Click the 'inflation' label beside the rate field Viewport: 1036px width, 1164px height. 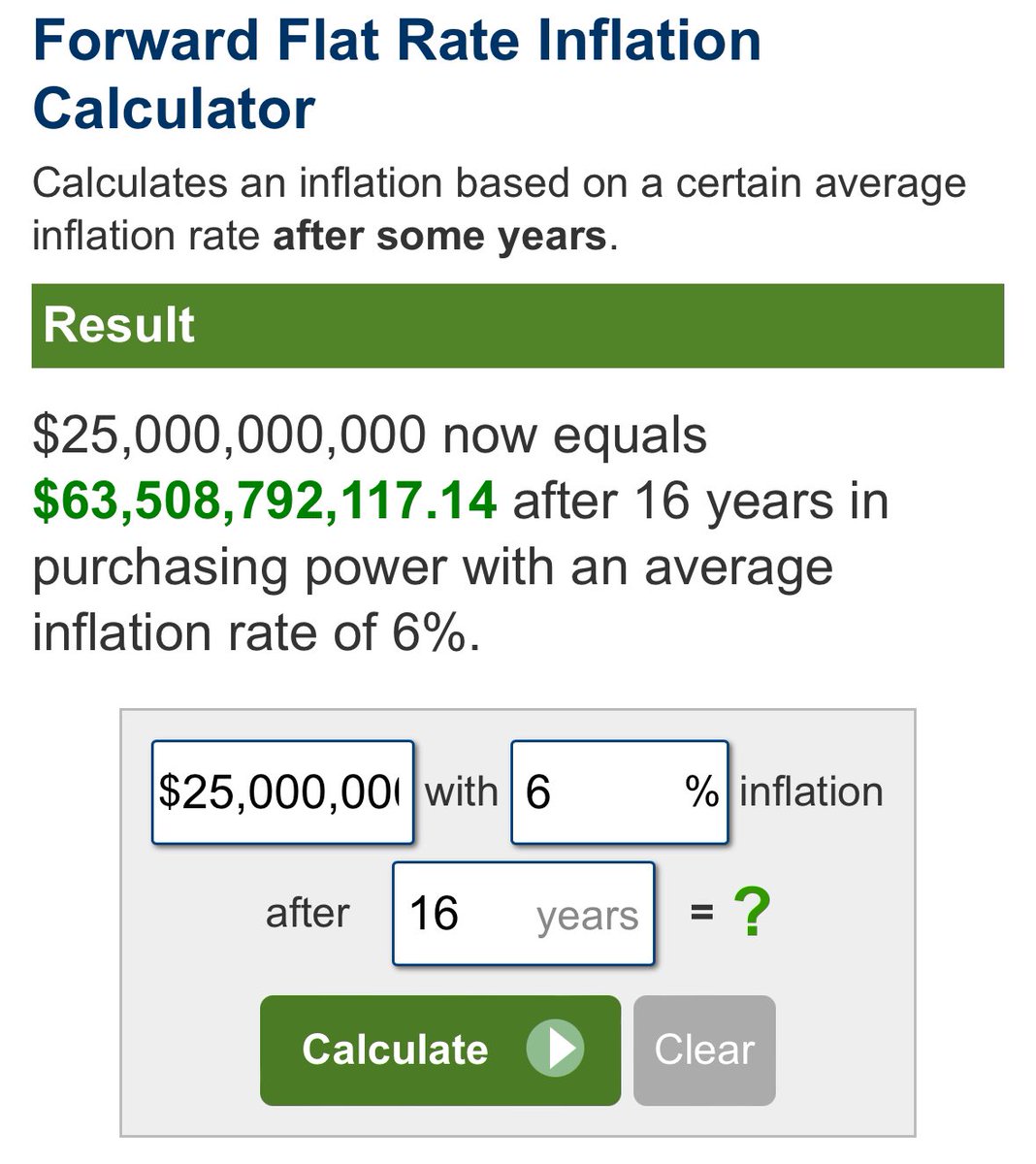(811, 792)
